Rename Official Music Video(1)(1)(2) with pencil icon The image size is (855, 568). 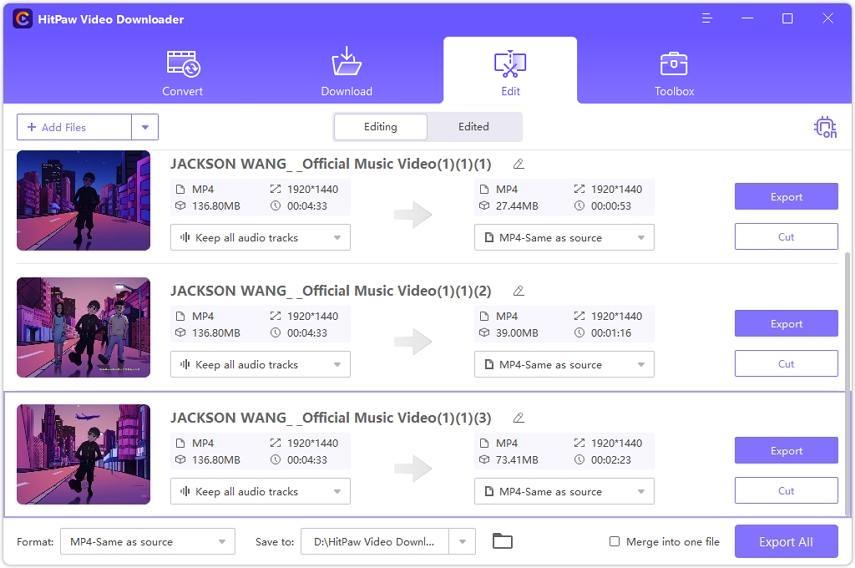tap(519, 291)
